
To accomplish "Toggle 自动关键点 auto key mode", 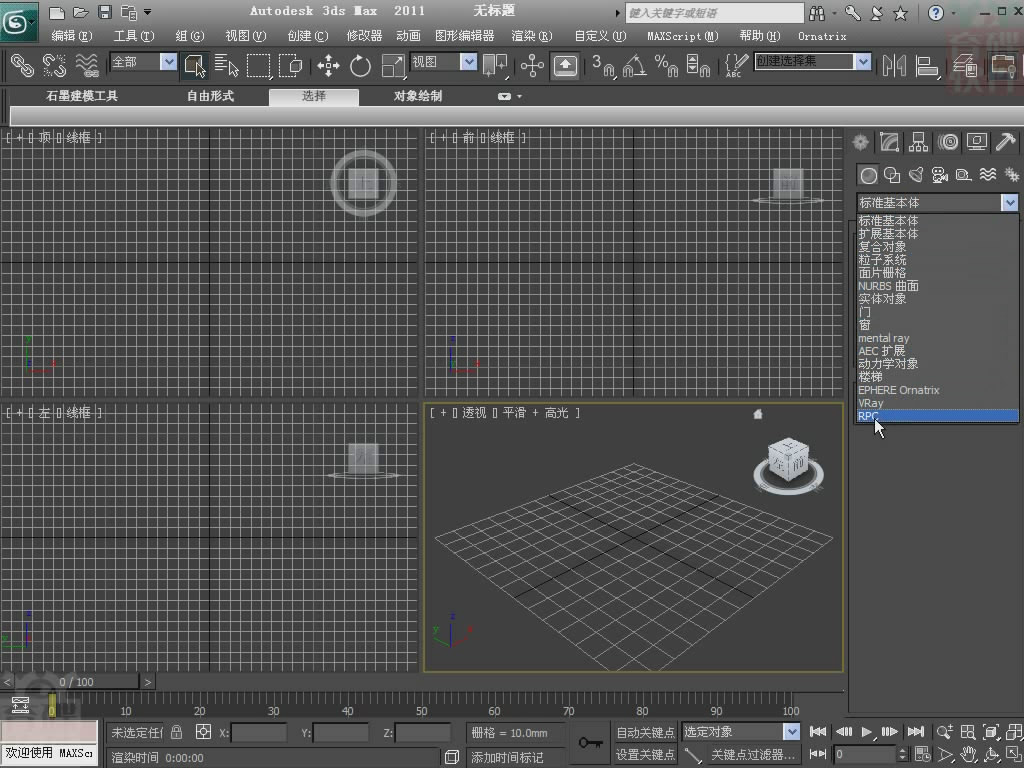I will click(x=645, y=732).
